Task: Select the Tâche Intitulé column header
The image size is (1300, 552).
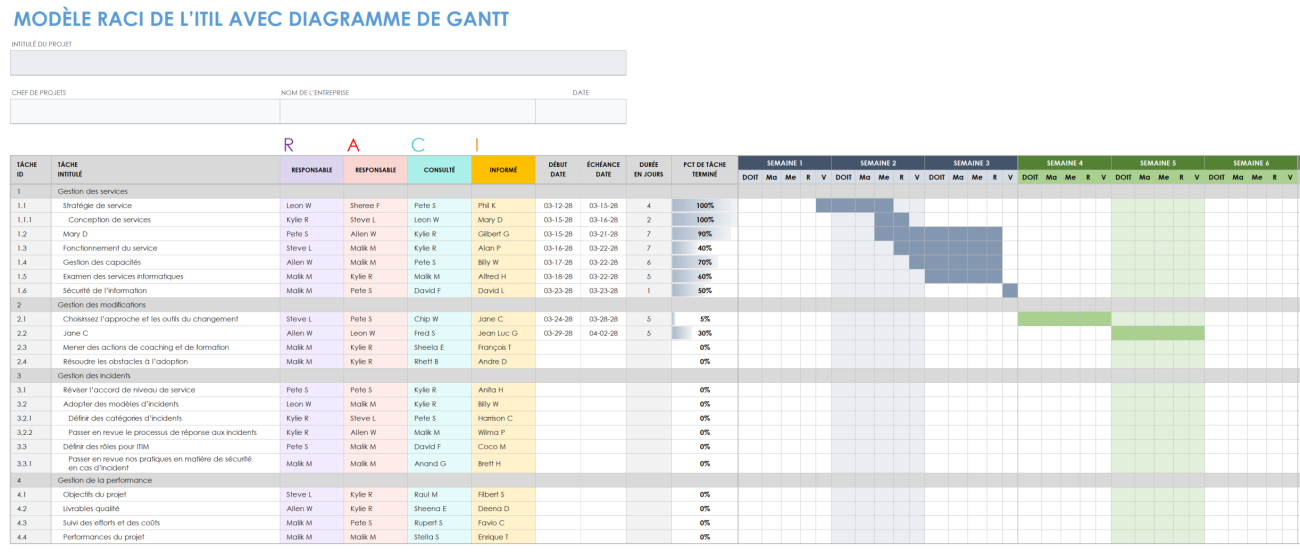Action: pos(165,170)
